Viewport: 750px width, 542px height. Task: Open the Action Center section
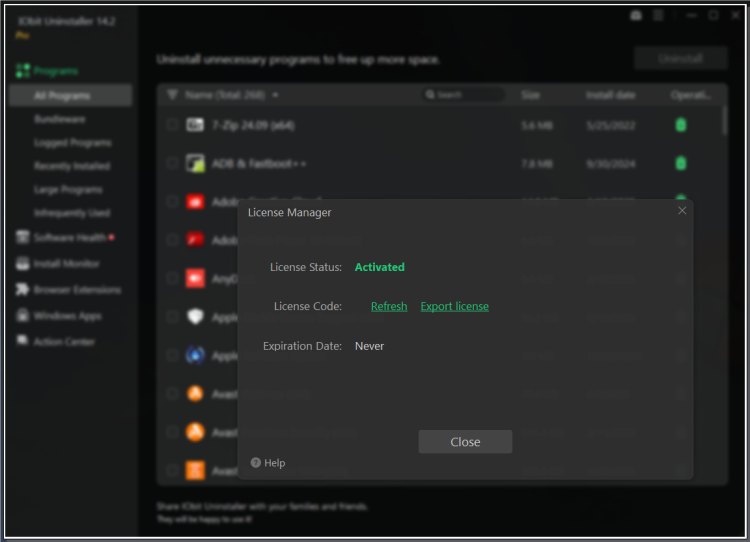(55, 342)
